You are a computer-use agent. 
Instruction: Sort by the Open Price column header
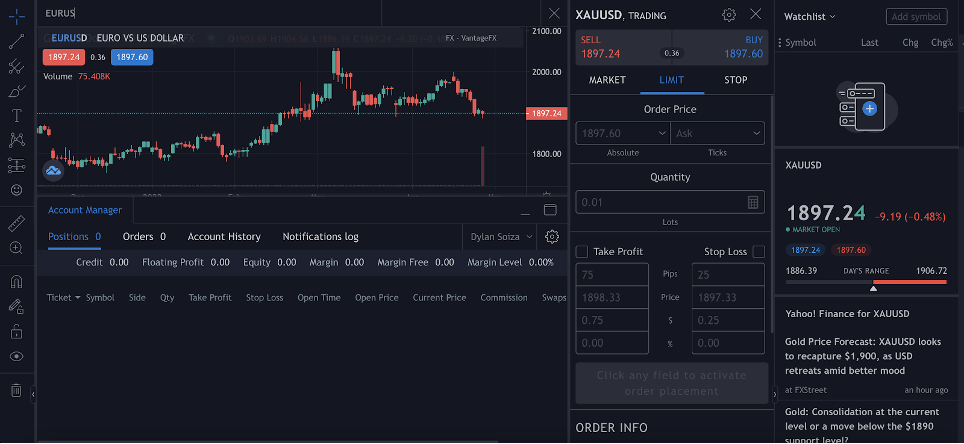tap(377, 298)
